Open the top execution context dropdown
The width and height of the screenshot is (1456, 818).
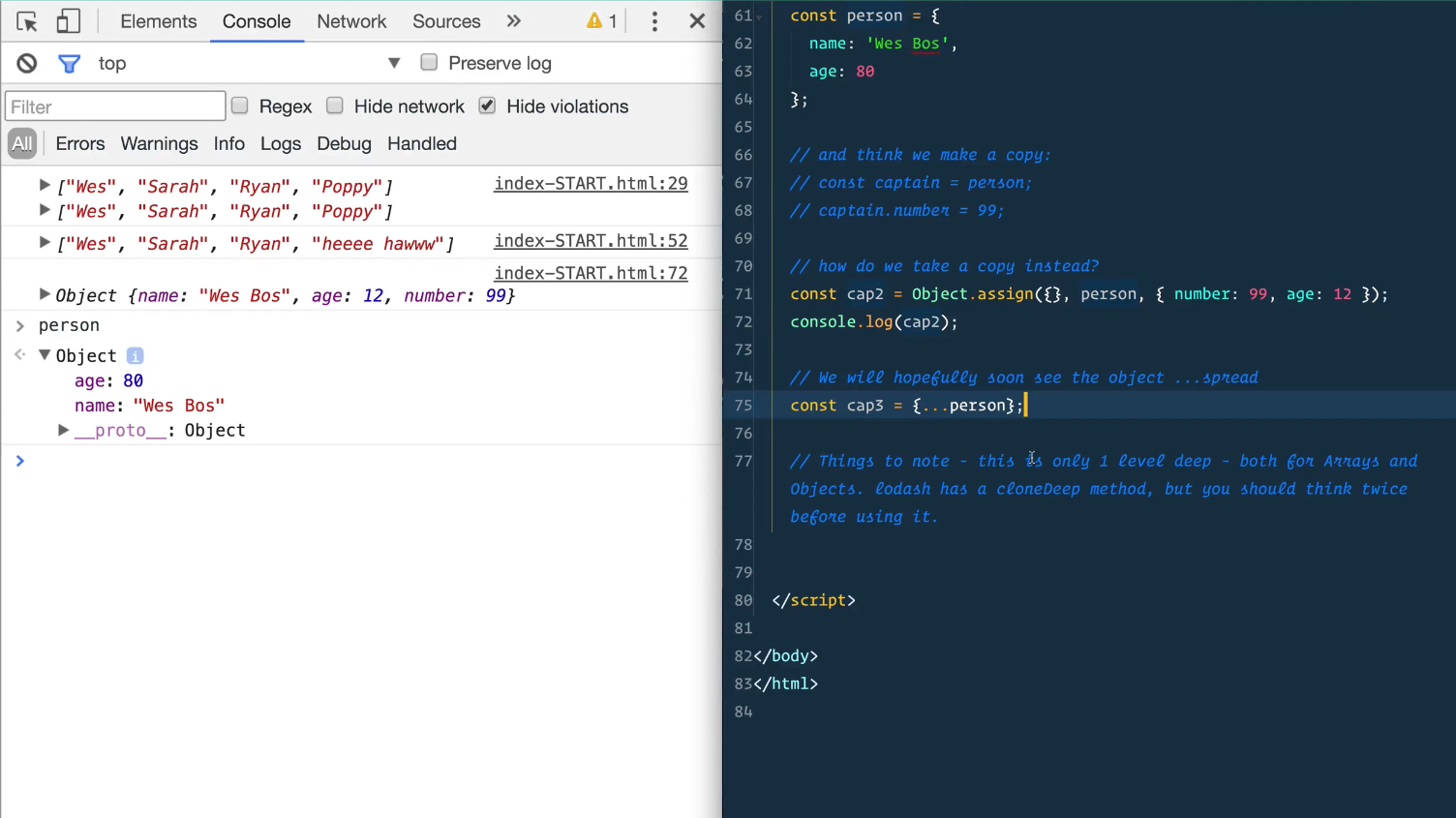(x=249, y=63)
